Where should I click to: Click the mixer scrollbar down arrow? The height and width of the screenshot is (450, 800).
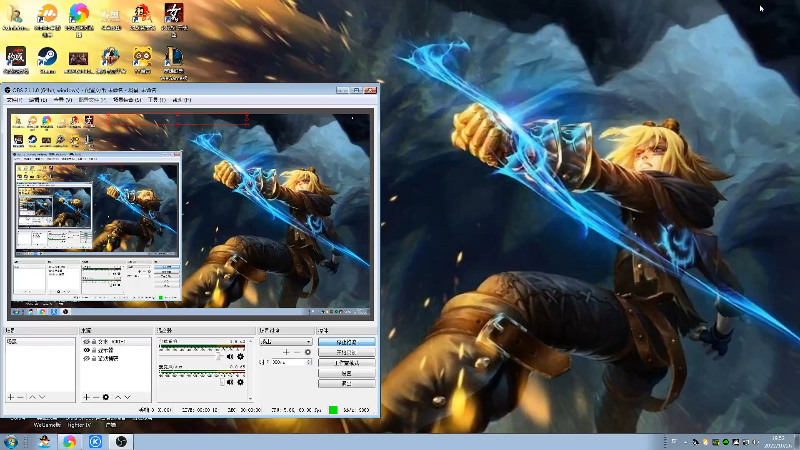click(x=250, y=398)
